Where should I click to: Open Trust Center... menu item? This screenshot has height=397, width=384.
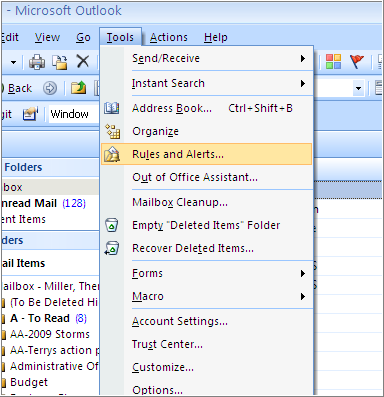click(206, 344)
